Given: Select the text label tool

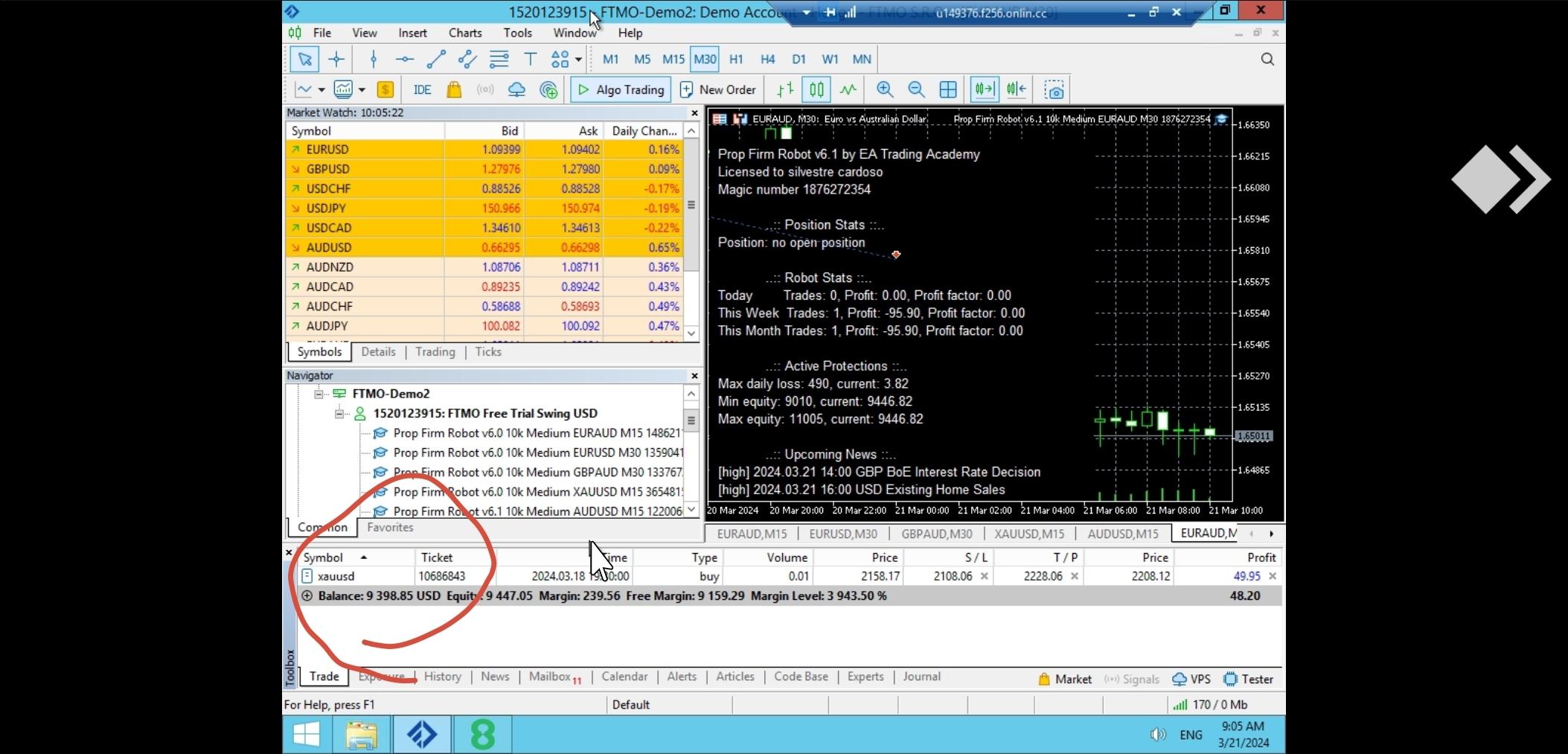Looking at the screenshot, I should (531, 60).
